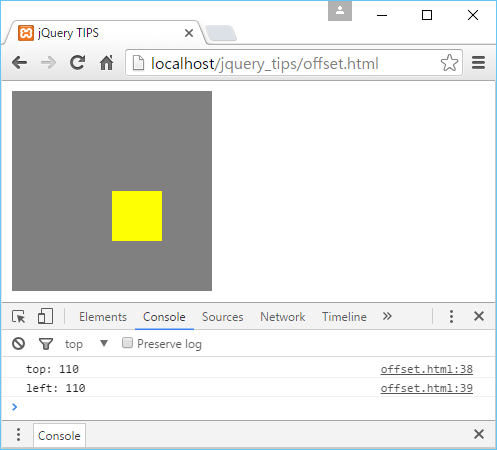The image size is (497, 450).
Task: Close the bottom Console drawer
Action: point(479,434)
